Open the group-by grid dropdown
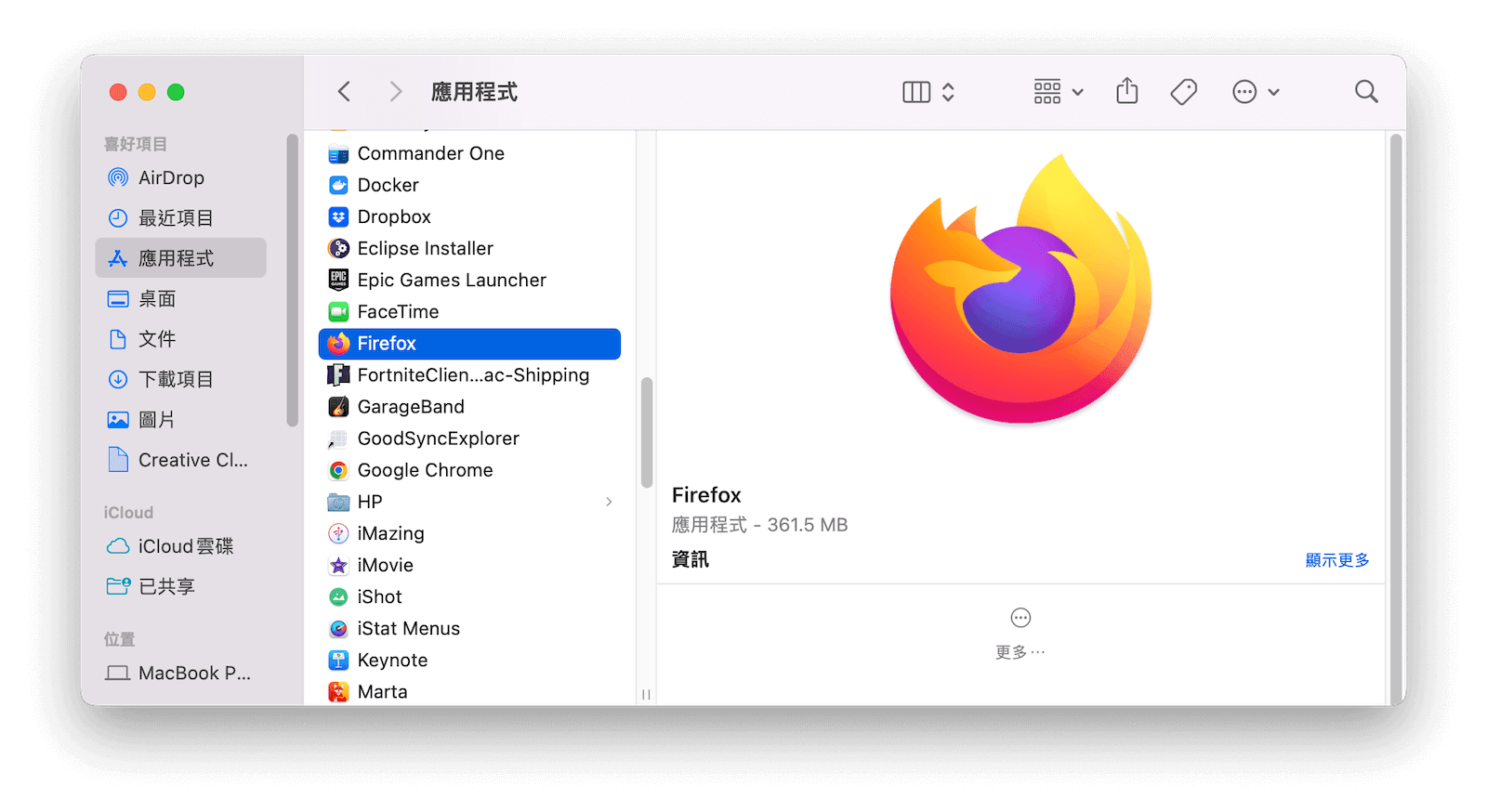Screen dimensions: 1487x812 1059,91
